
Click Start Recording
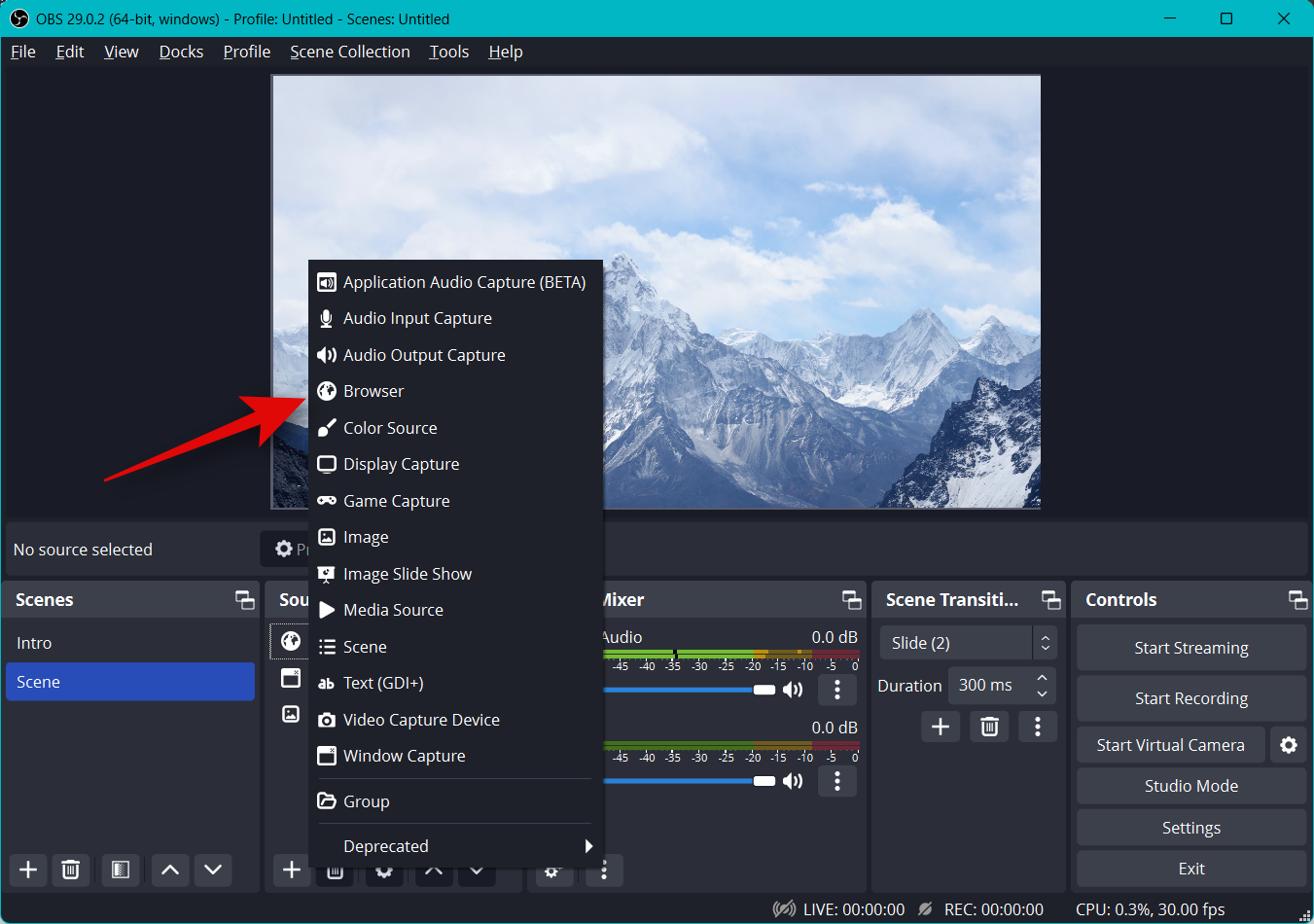pos(1190,698)
